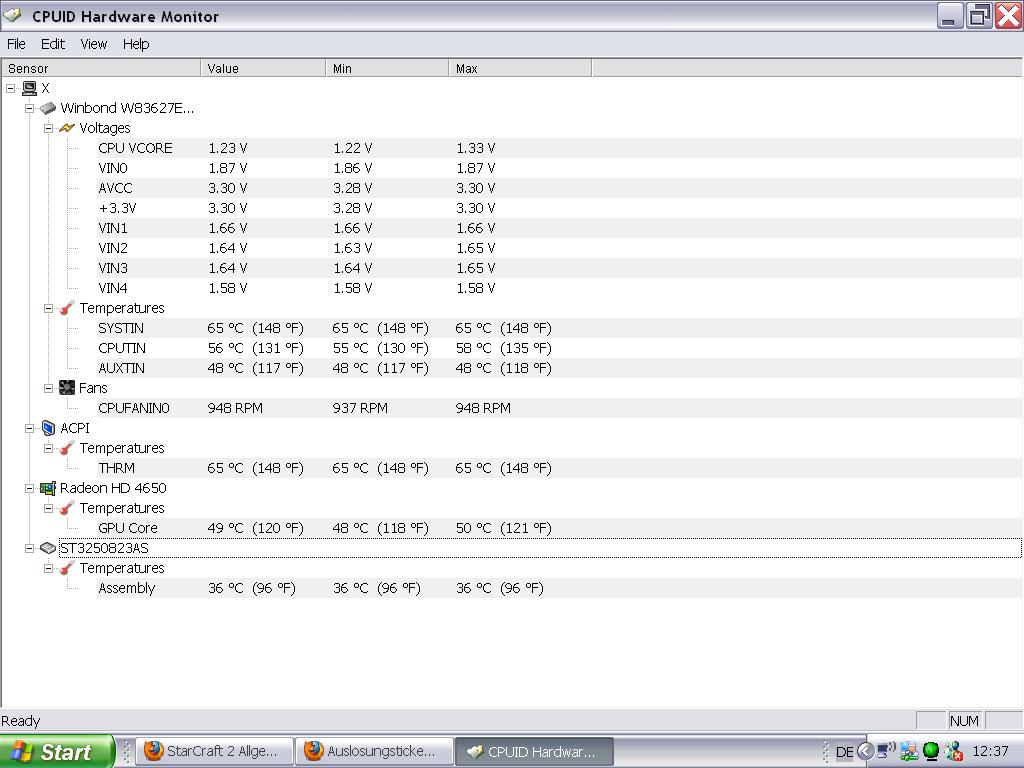Click CPU VCORE max value 1.33 V
The width and height of the screenshot is (1024, 768).
tap(475, 148)
